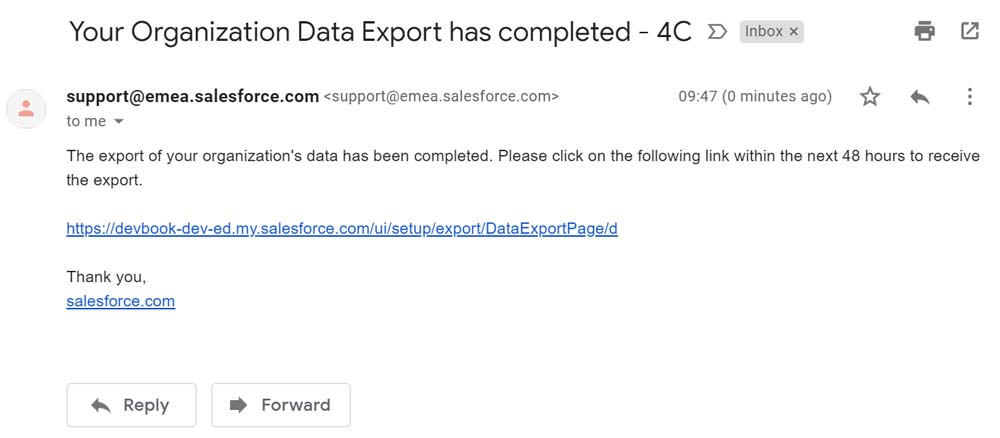1000x438 pixels.
Task: Click the sender address in angle brackets
Action: (441, 97)
